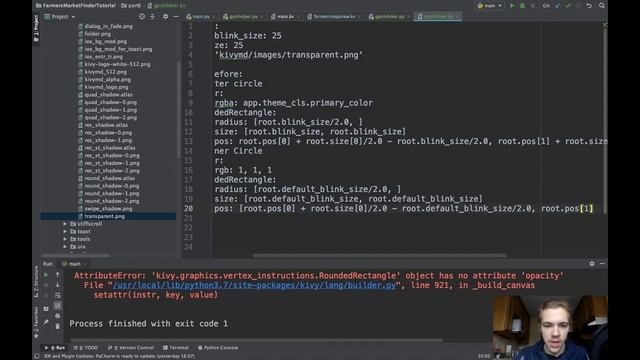The height and width of the screenshot is (360, 640).
Task: Switch to the farmersmapview.kv editor tab
Action: click(x=333, y=17)
